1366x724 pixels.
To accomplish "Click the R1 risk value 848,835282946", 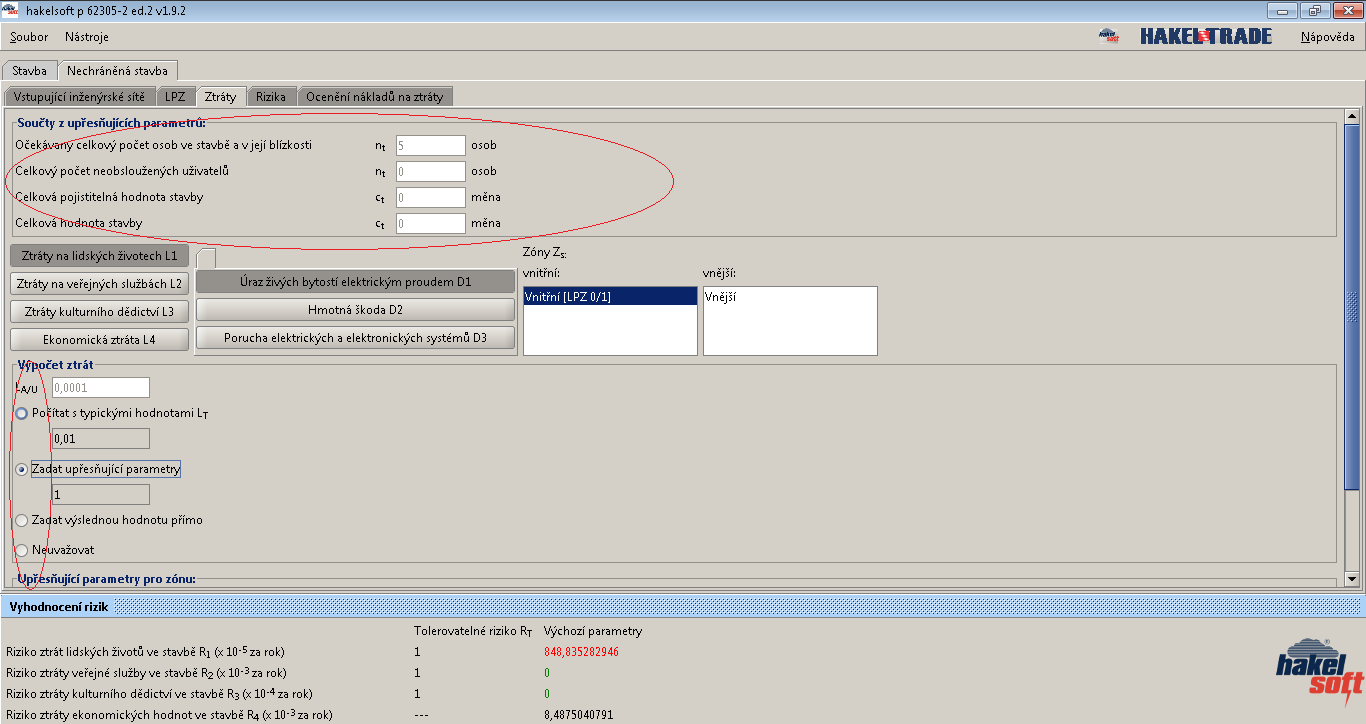I will [581, 651].
